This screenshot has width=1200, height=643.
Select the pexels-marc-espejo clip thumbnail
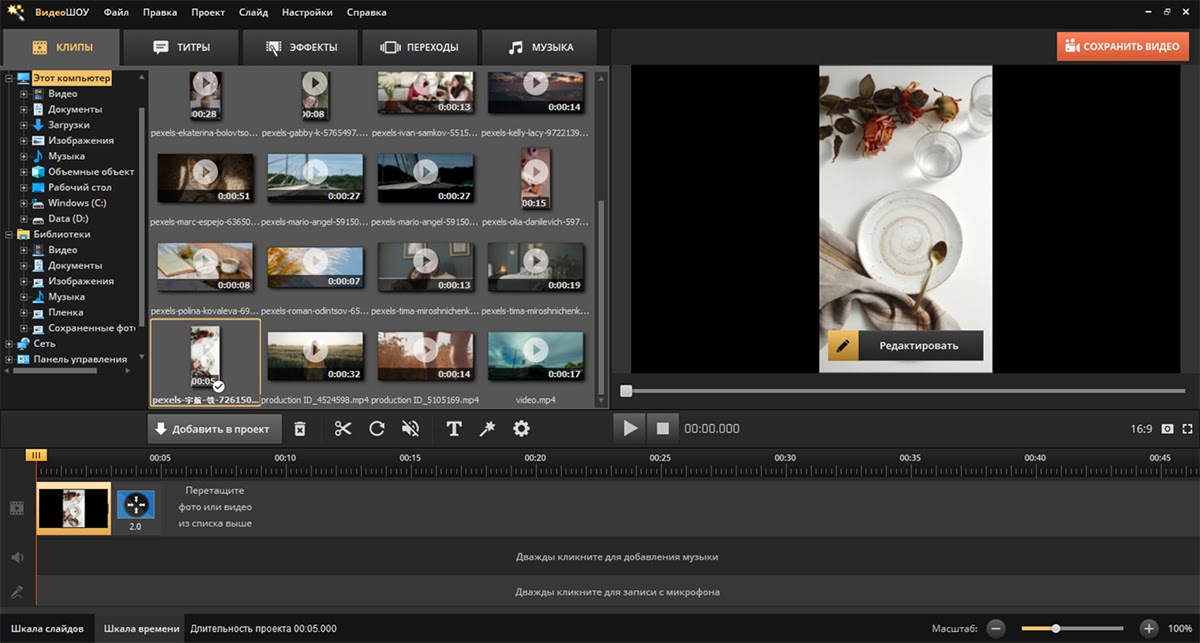(205, 179)
